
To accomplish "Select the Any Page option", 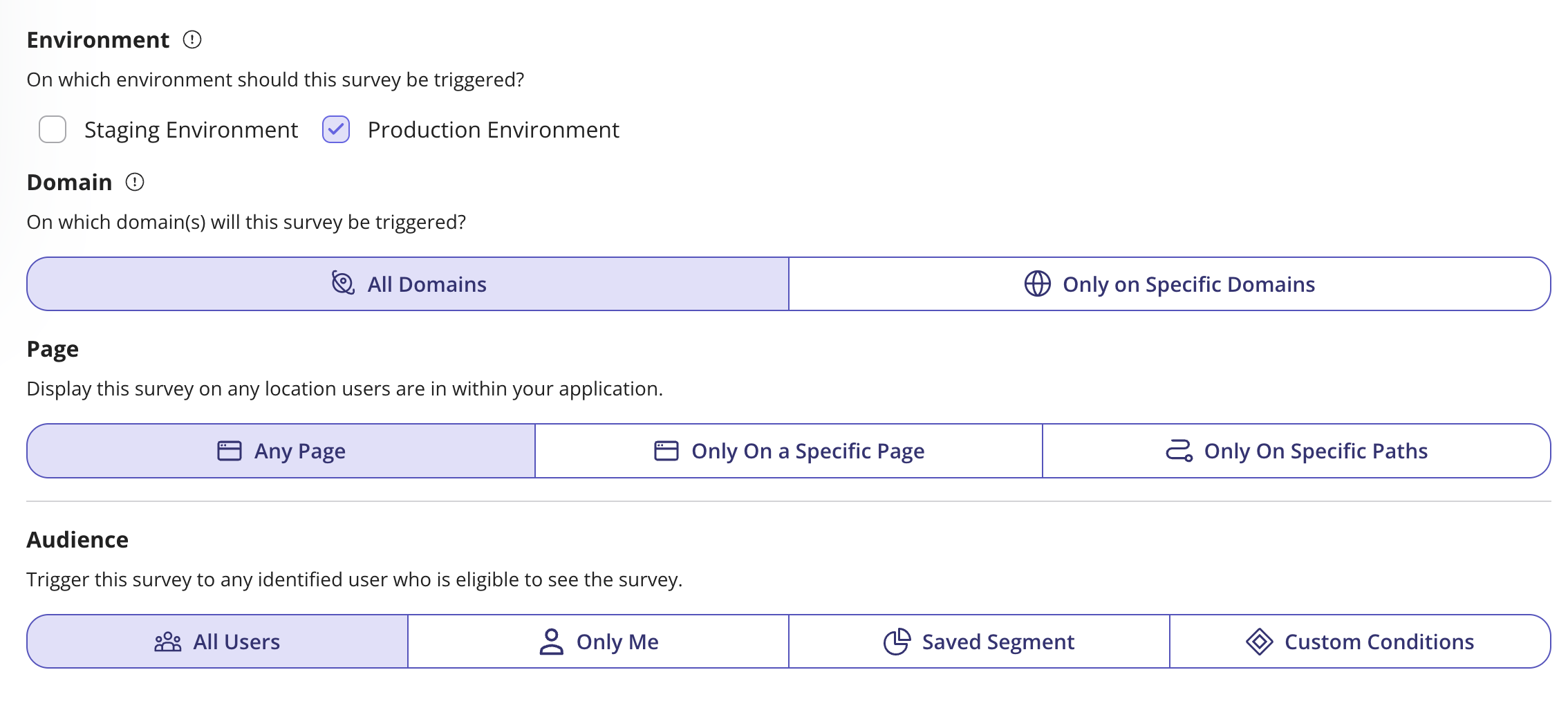I will pos(281,451).
